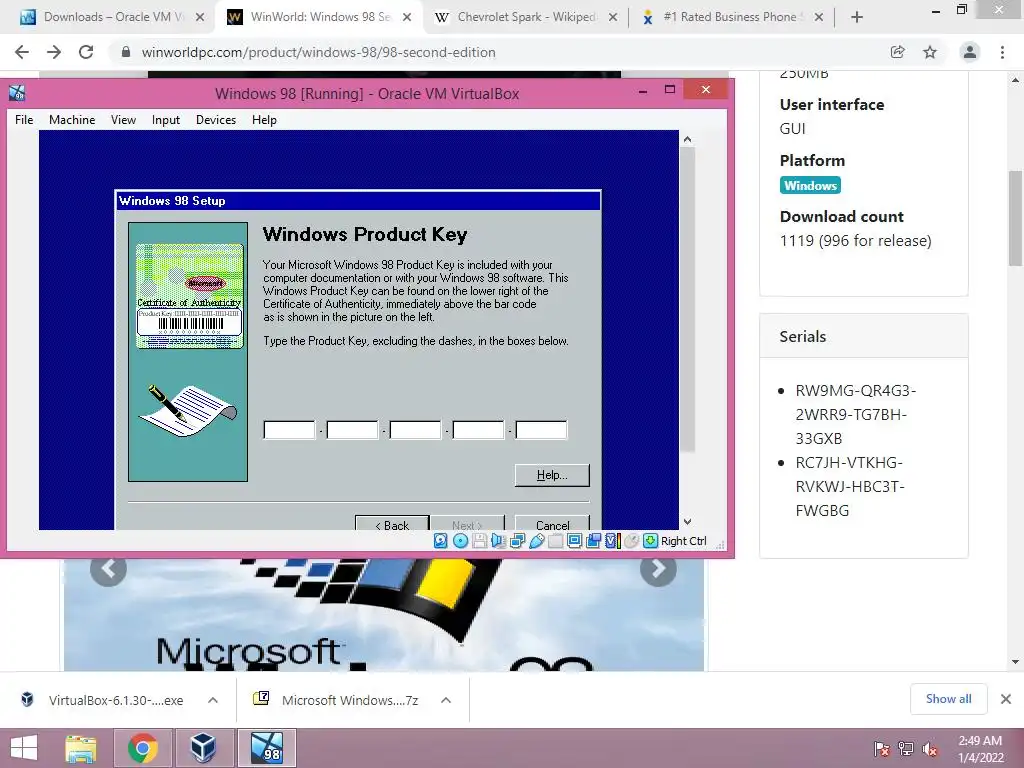Expand VirtualBox download item options

coord(213,700)
